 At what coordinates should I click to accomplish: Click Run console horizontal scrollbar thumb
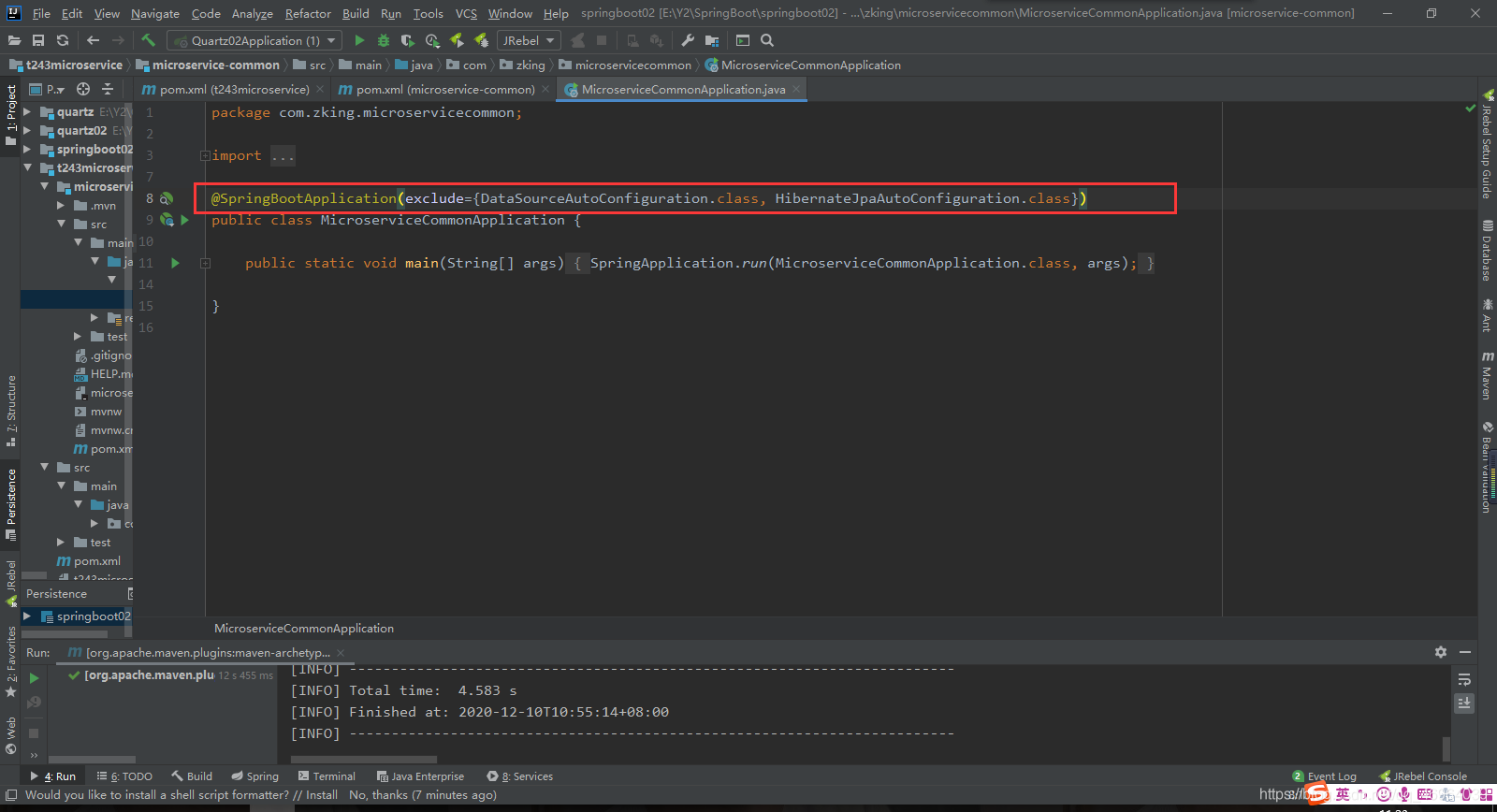tap(364, 760)
